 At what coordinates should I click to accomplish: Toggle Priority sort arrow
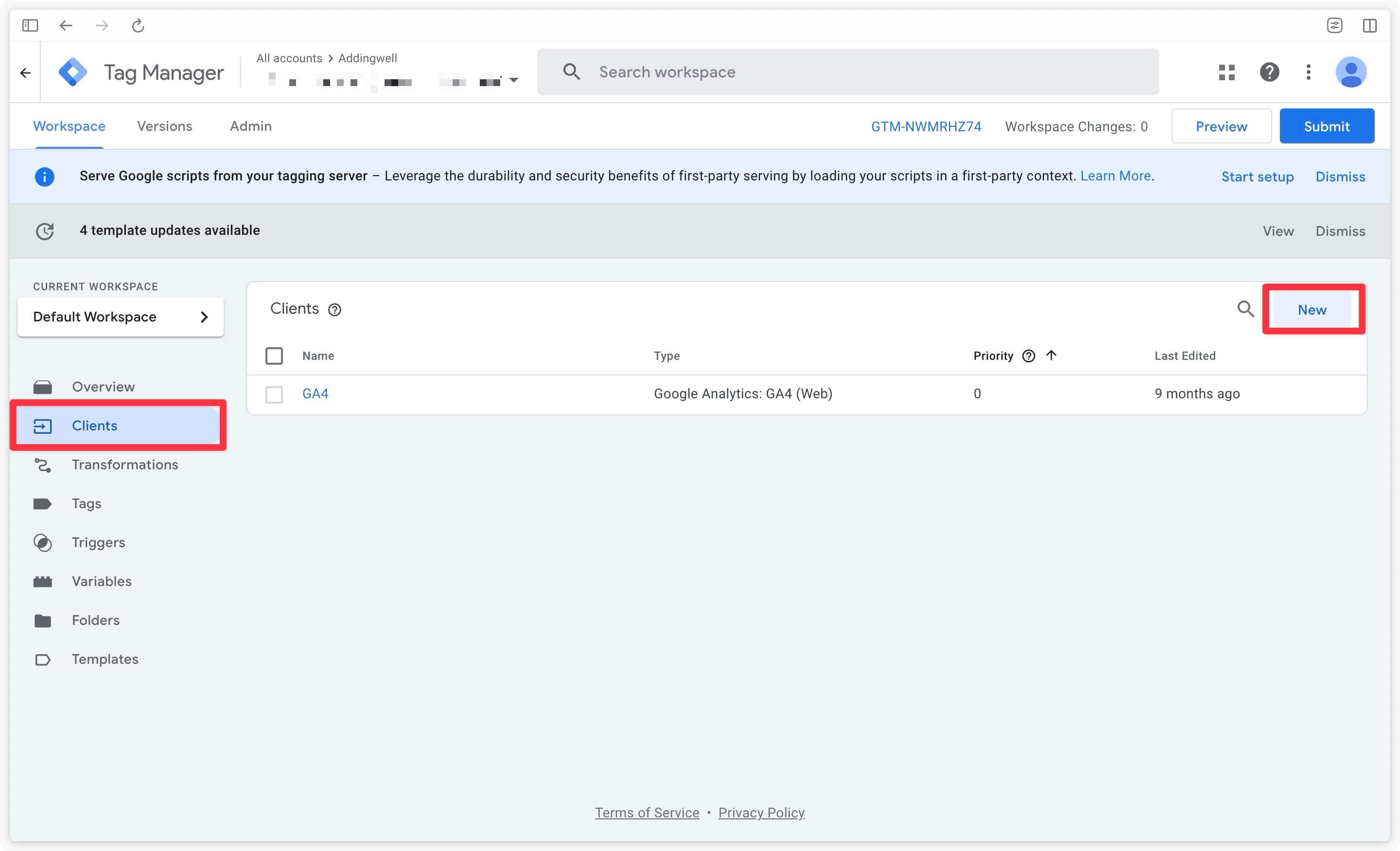[1051, 355]
